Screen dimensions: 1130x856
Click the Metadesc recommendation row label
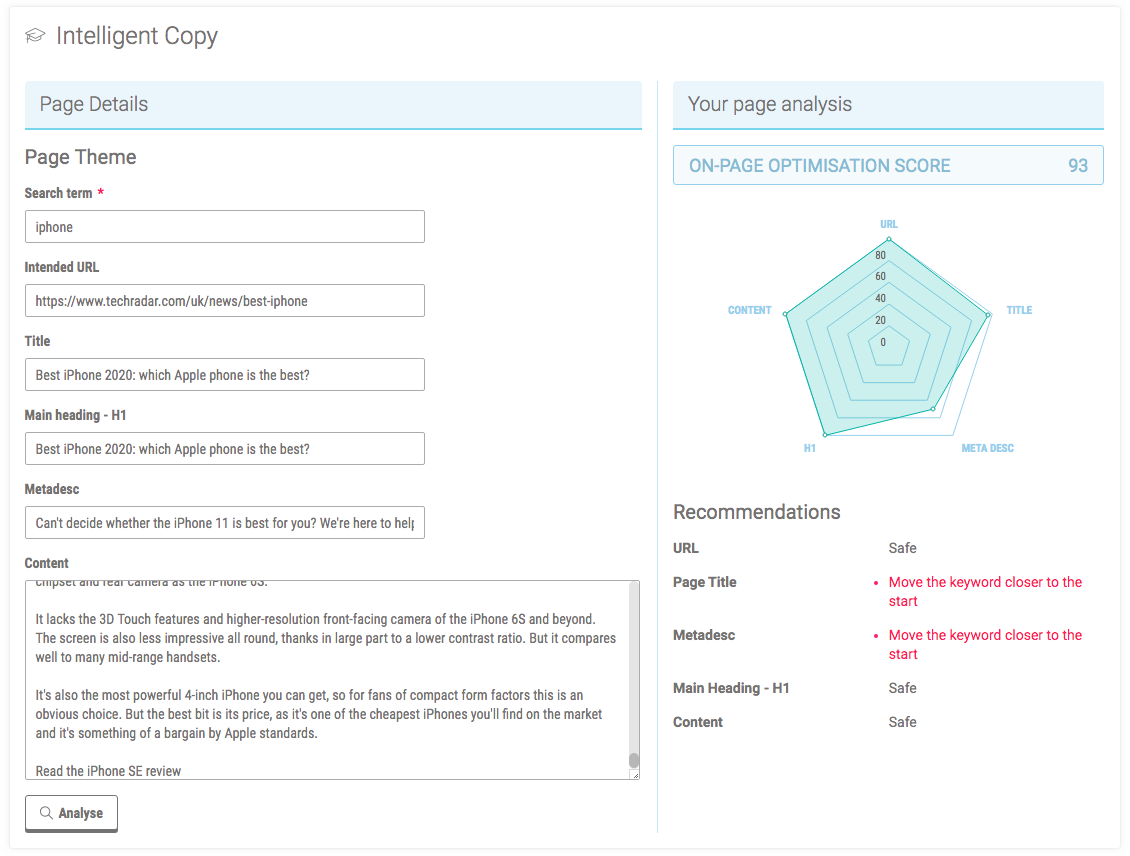tap(704, 636)
